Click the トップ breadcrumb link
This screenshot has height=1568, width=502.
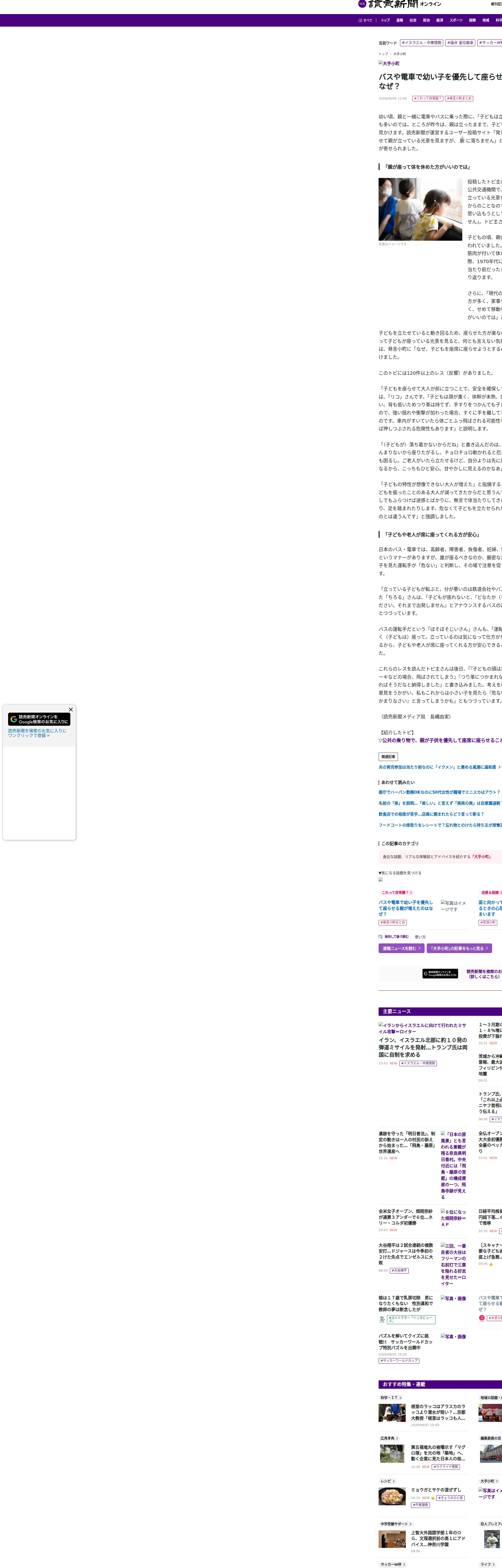383,54
